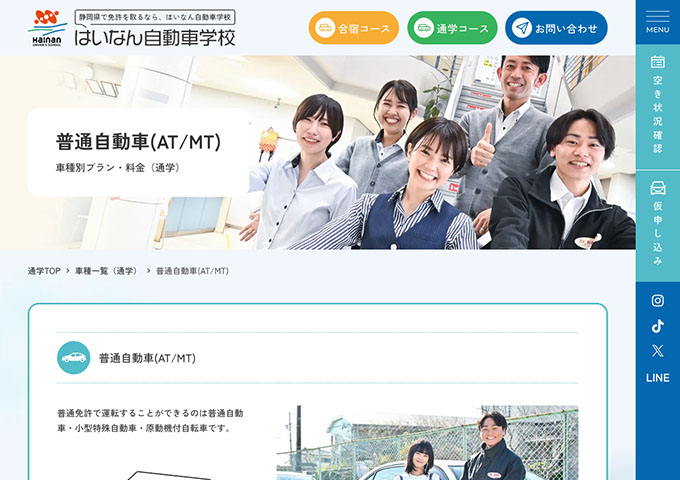Open the 合宿コース button
The image size is (680, 480).
[x=353, y=28]
